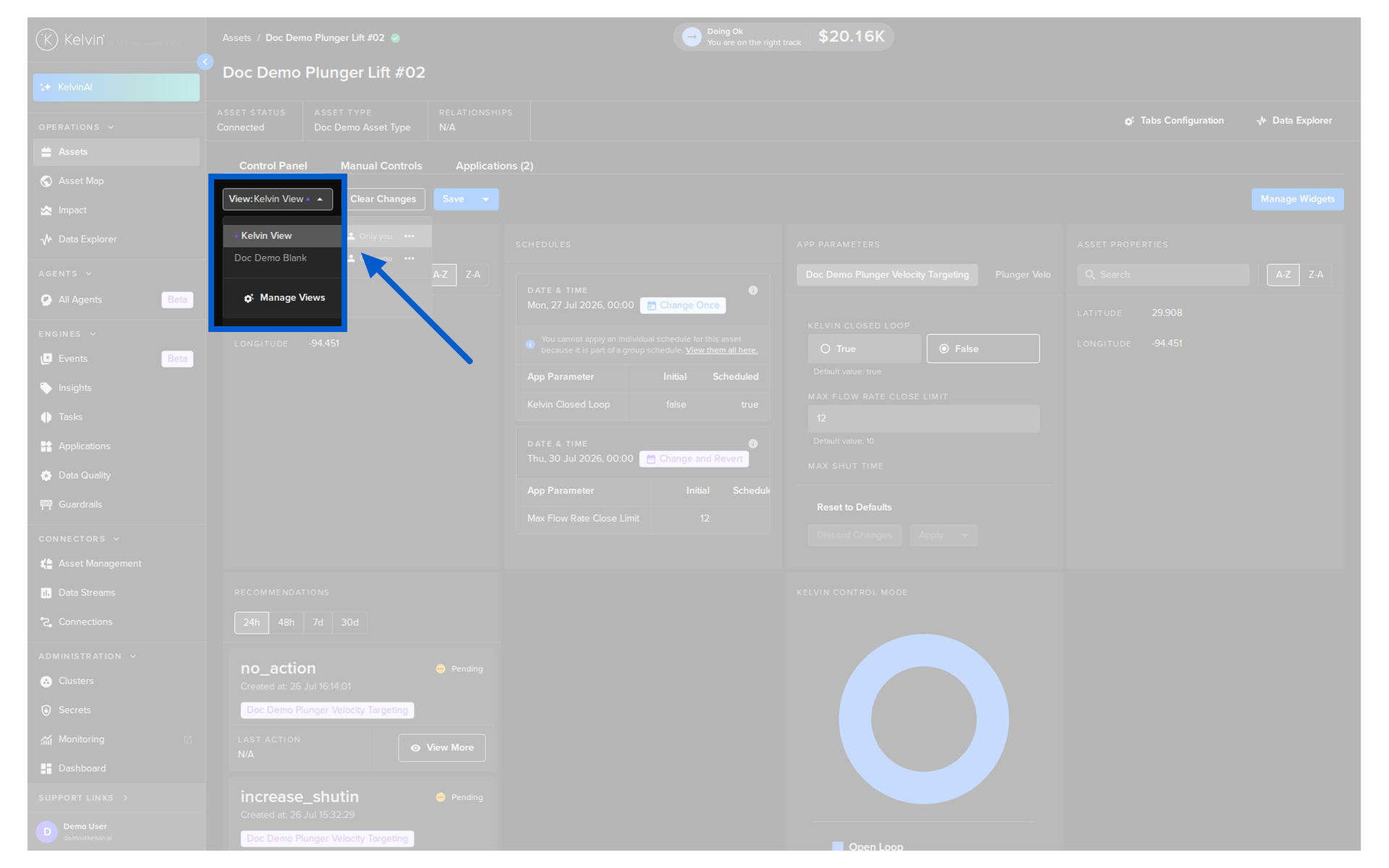Open the Monitoring chart icon
Image resolution: width=1389 pixels, height=868 pixels.
46,739
